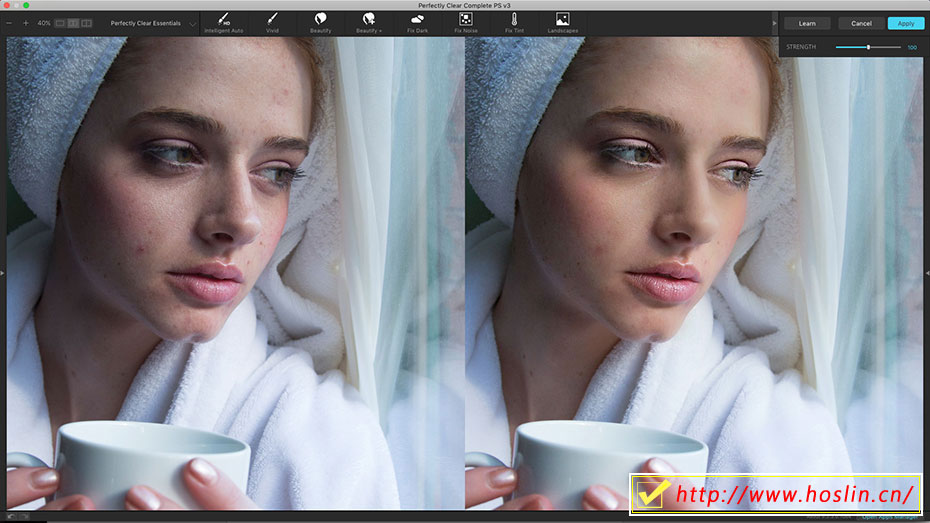Select the Fix Dark preset

pyautogui.click(x=418, y=23)
